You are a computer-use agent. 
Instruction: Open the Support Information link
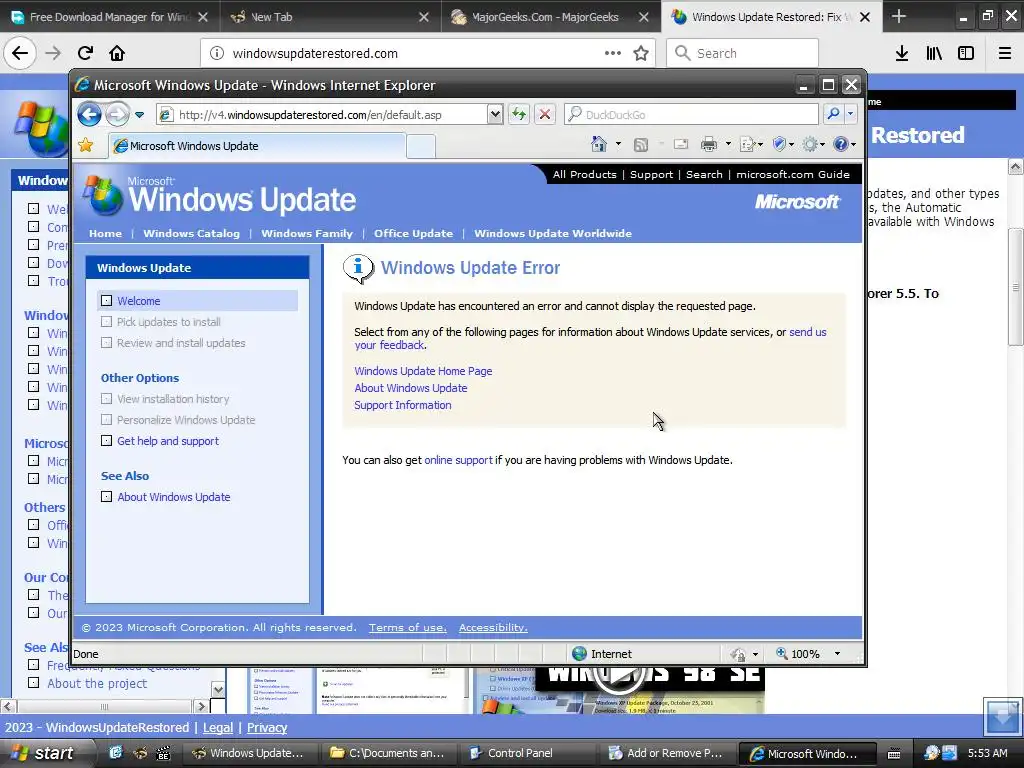[x=403, y=405]
